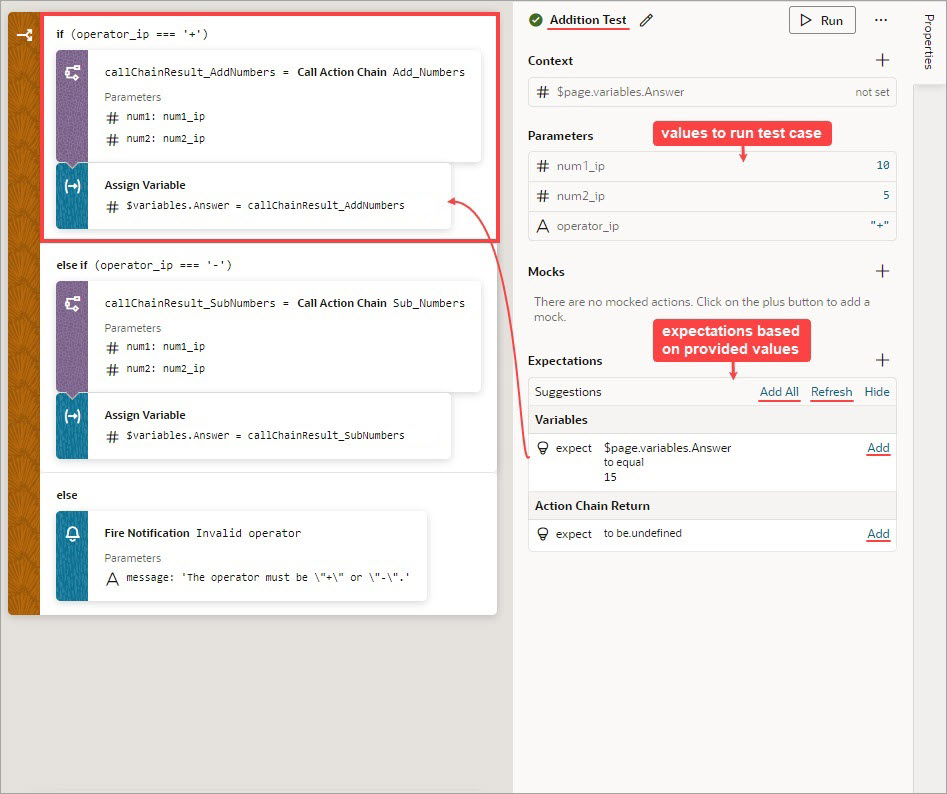Click lightbulb icon beside to be.undefined expectation

coord(542,534)
